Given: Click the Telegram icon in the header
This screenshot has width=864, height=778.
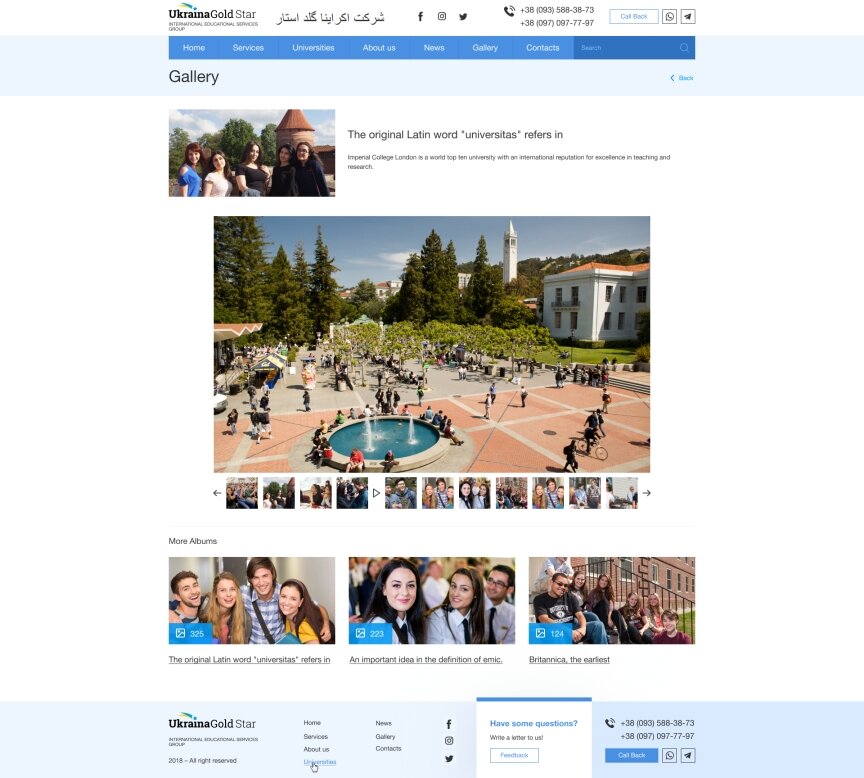Looking at the screenshot, I should point(688,17).
